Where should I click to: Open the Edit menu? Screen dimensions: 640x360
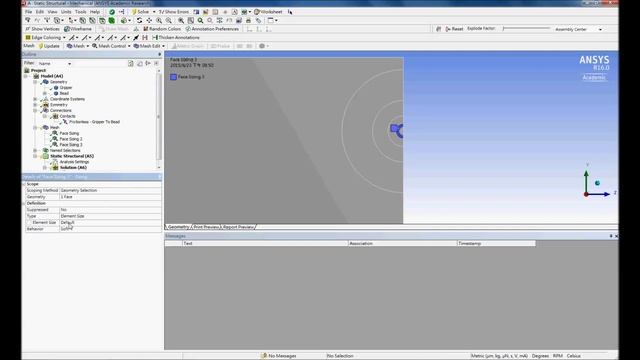(40, 12)
